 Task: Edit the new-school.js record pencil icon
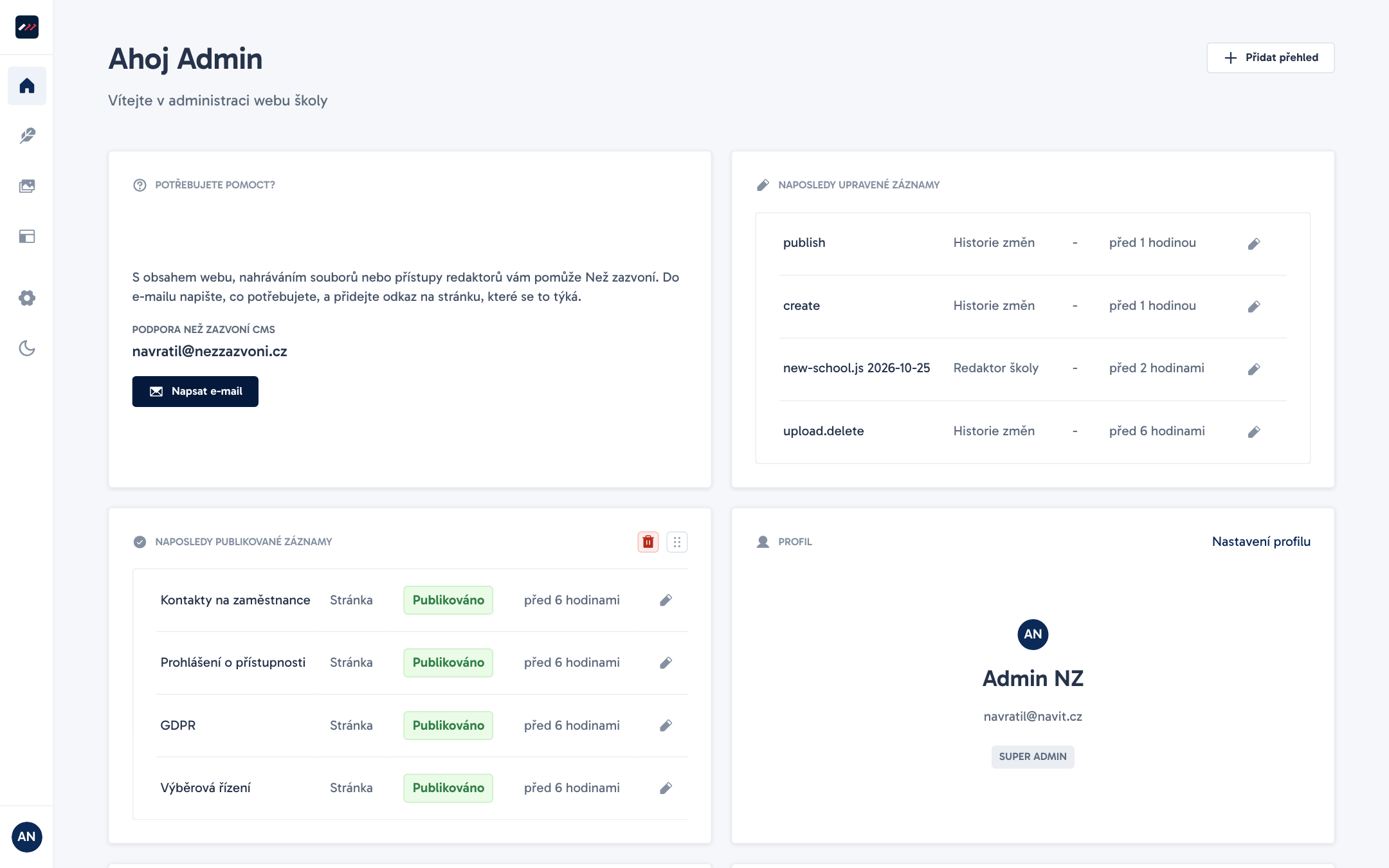[1254, 369]
